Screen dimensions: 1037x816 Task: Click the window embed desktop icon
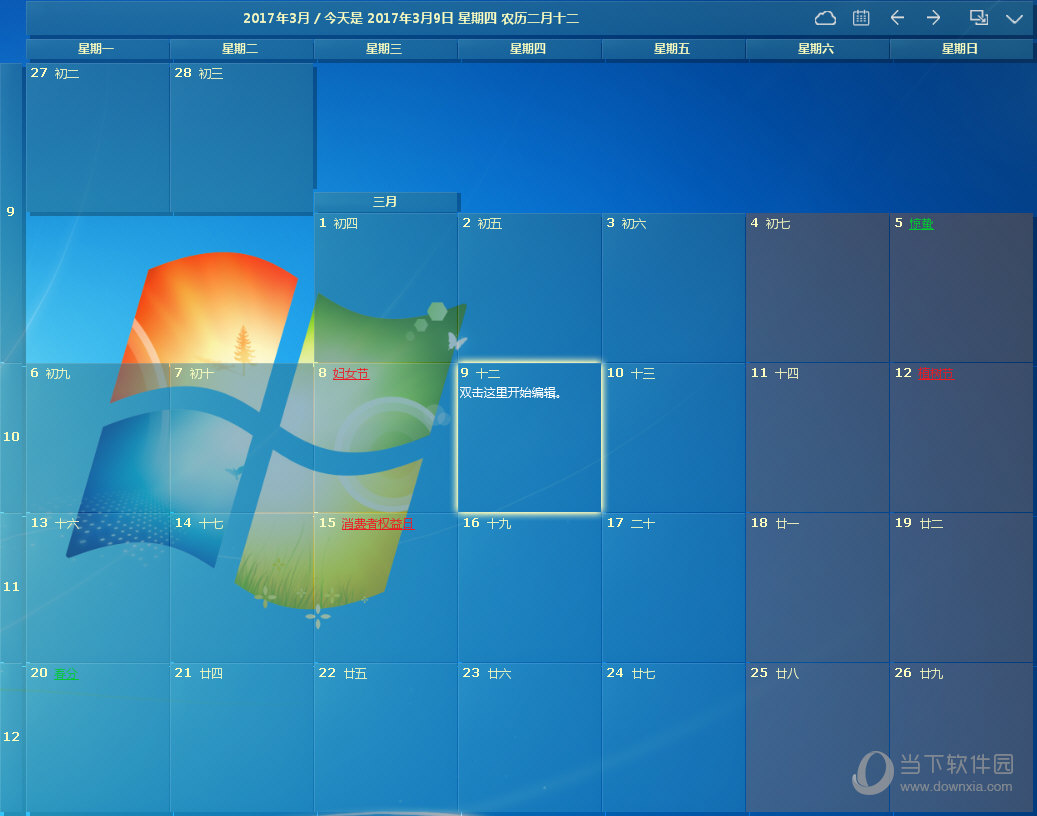[x=978, y=18]
